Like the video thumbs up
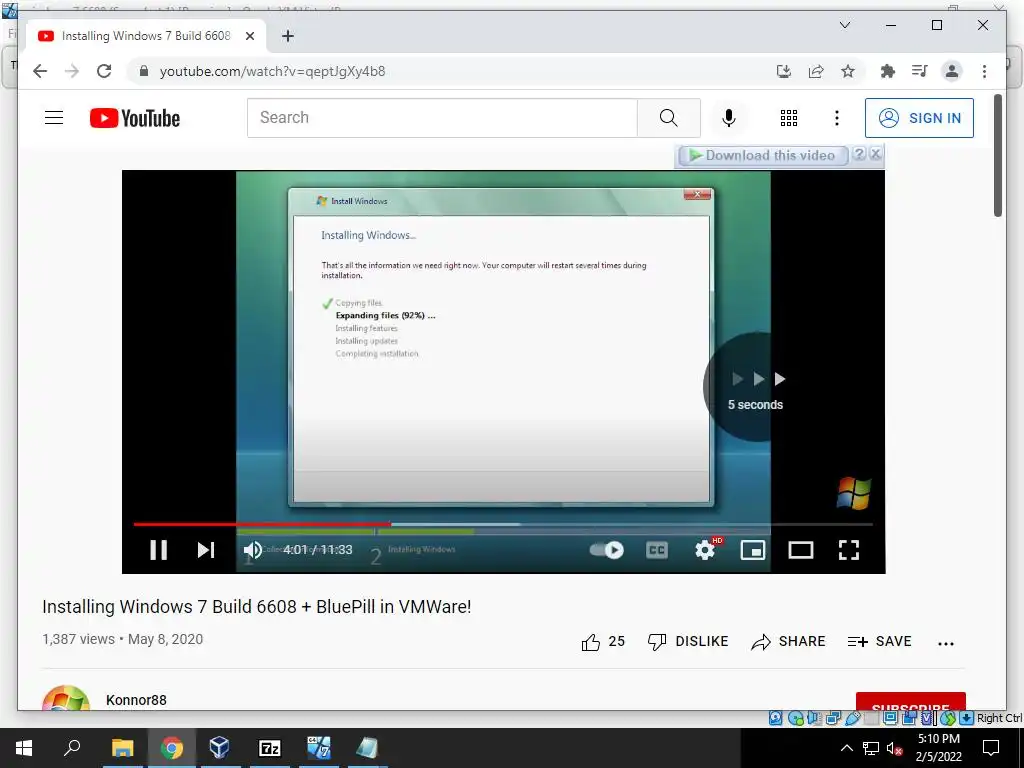 tap(603, 642)
